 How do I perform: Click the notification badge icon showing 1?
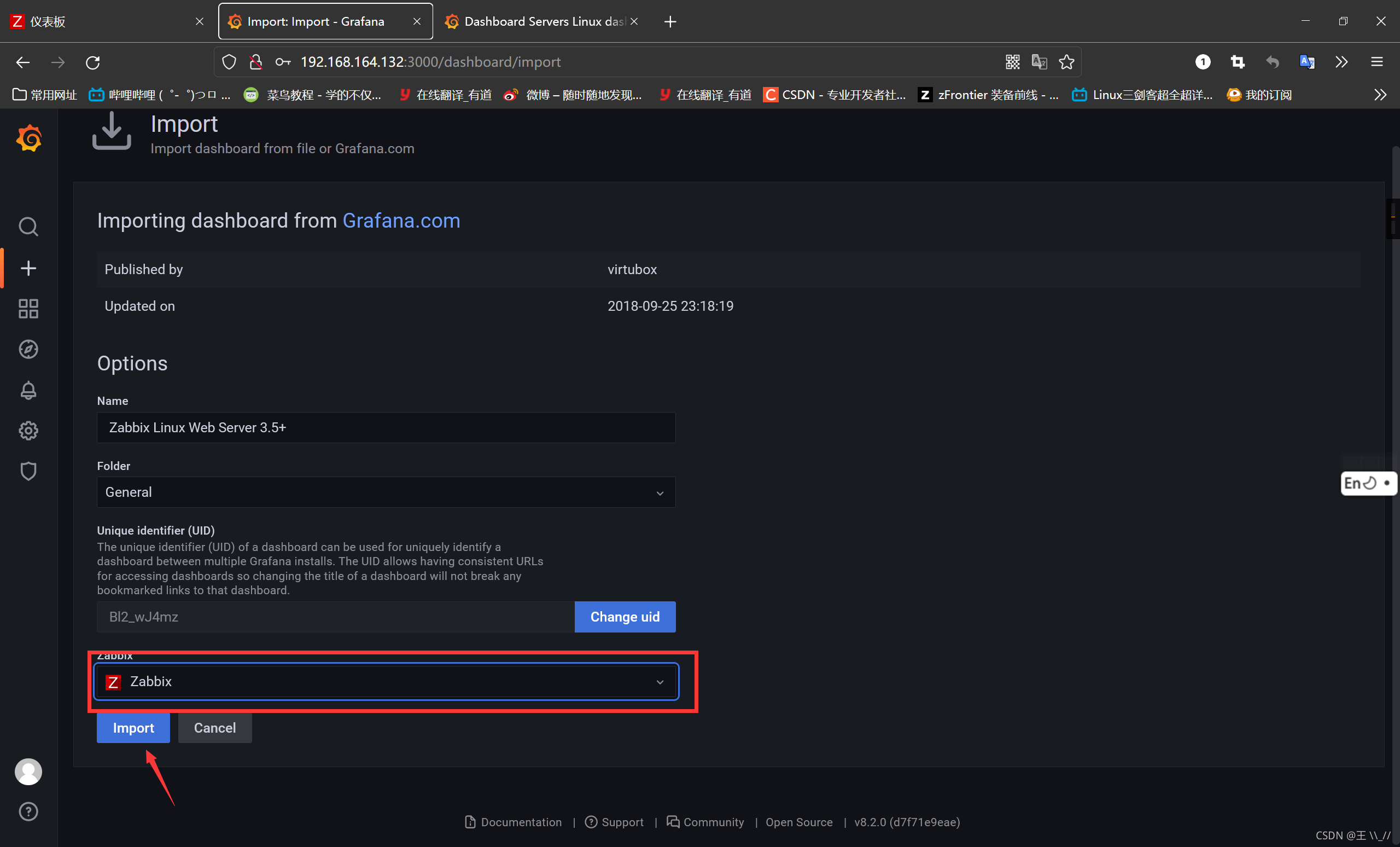pyautogui.click(x=1202, y=62)
